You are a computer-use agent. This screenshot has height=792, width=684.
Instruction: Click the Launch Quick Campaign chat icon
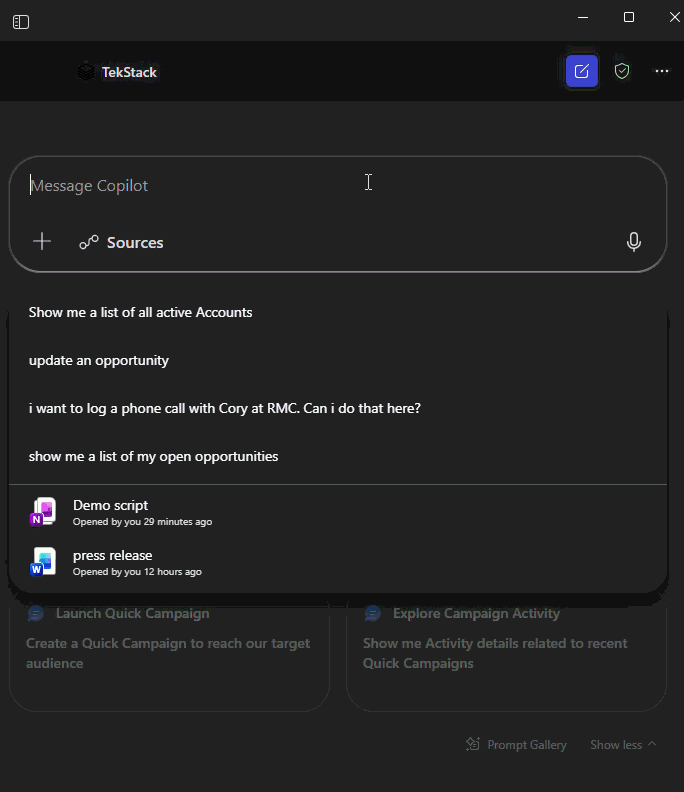36,614
